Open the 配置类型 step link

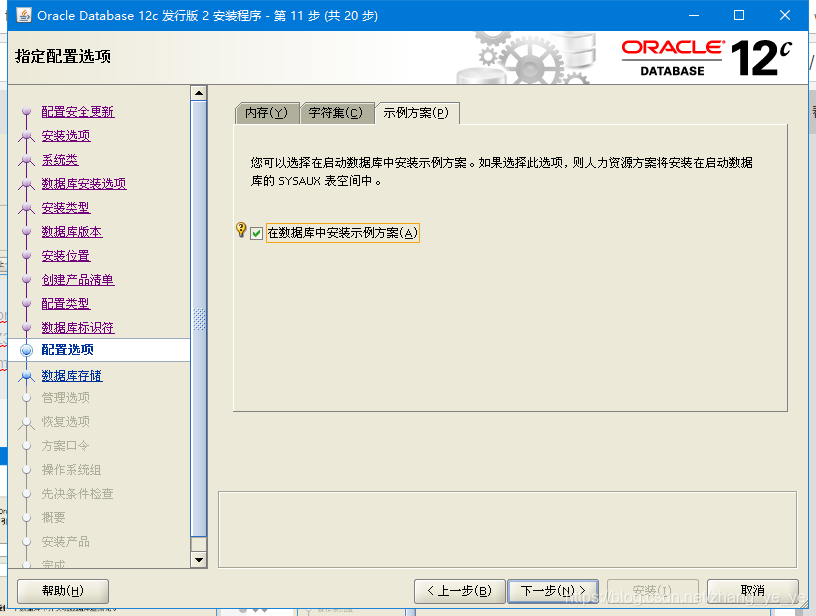pyautogui.click(x=66, y=303)
